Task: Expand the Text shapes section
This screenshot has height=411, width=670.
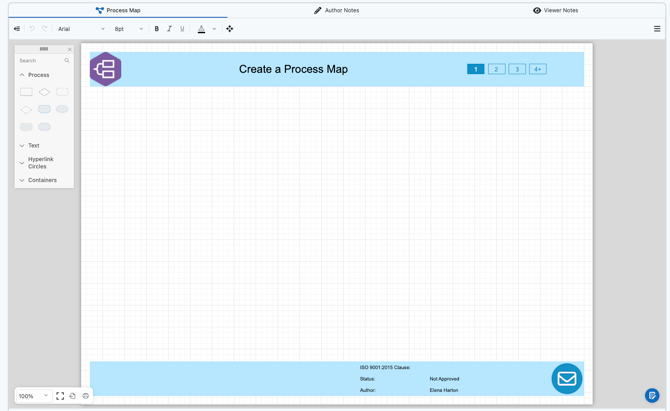Action: [x=29, y=145]
